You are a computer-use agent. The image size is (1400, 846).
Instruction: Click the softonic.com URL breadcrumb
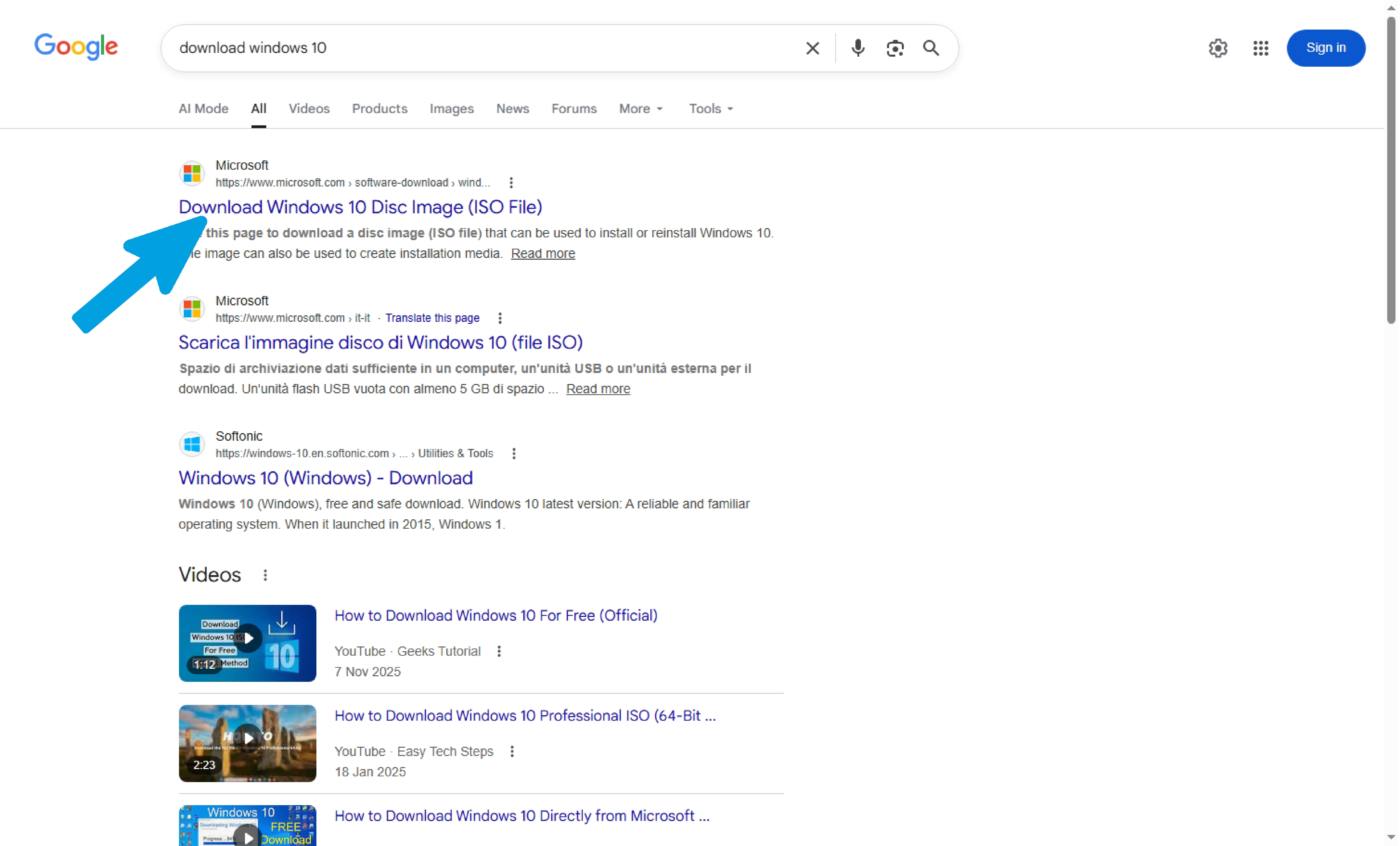[354, 453]
